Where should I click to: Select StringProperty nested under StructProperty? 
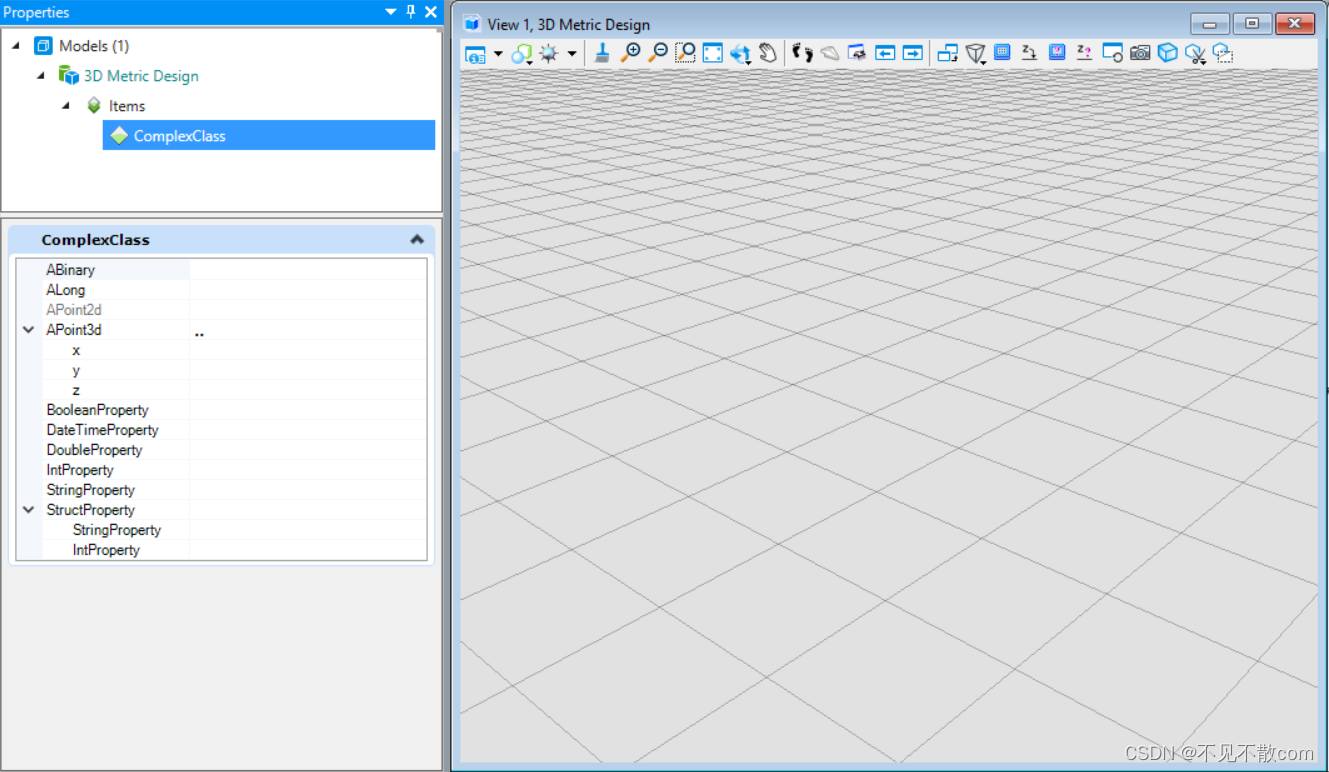pyautogui.click(x=117, y=530)
